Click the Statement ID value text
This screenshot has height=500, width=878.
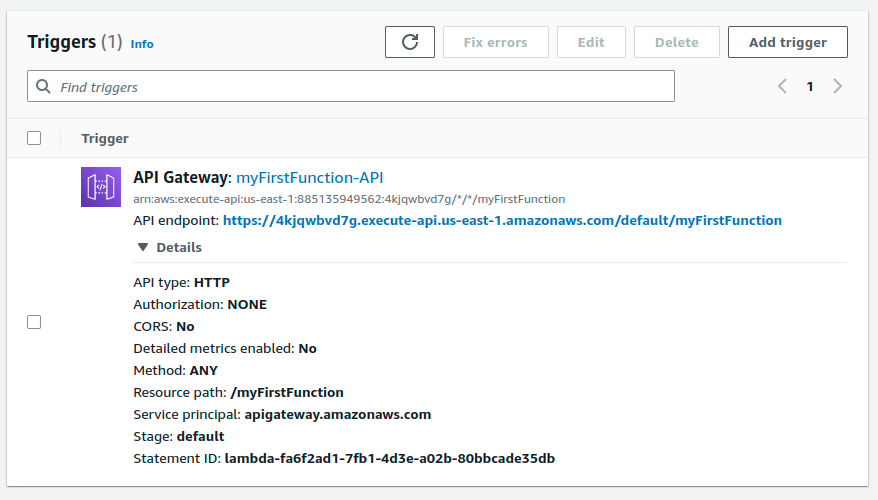click(389, 458)
